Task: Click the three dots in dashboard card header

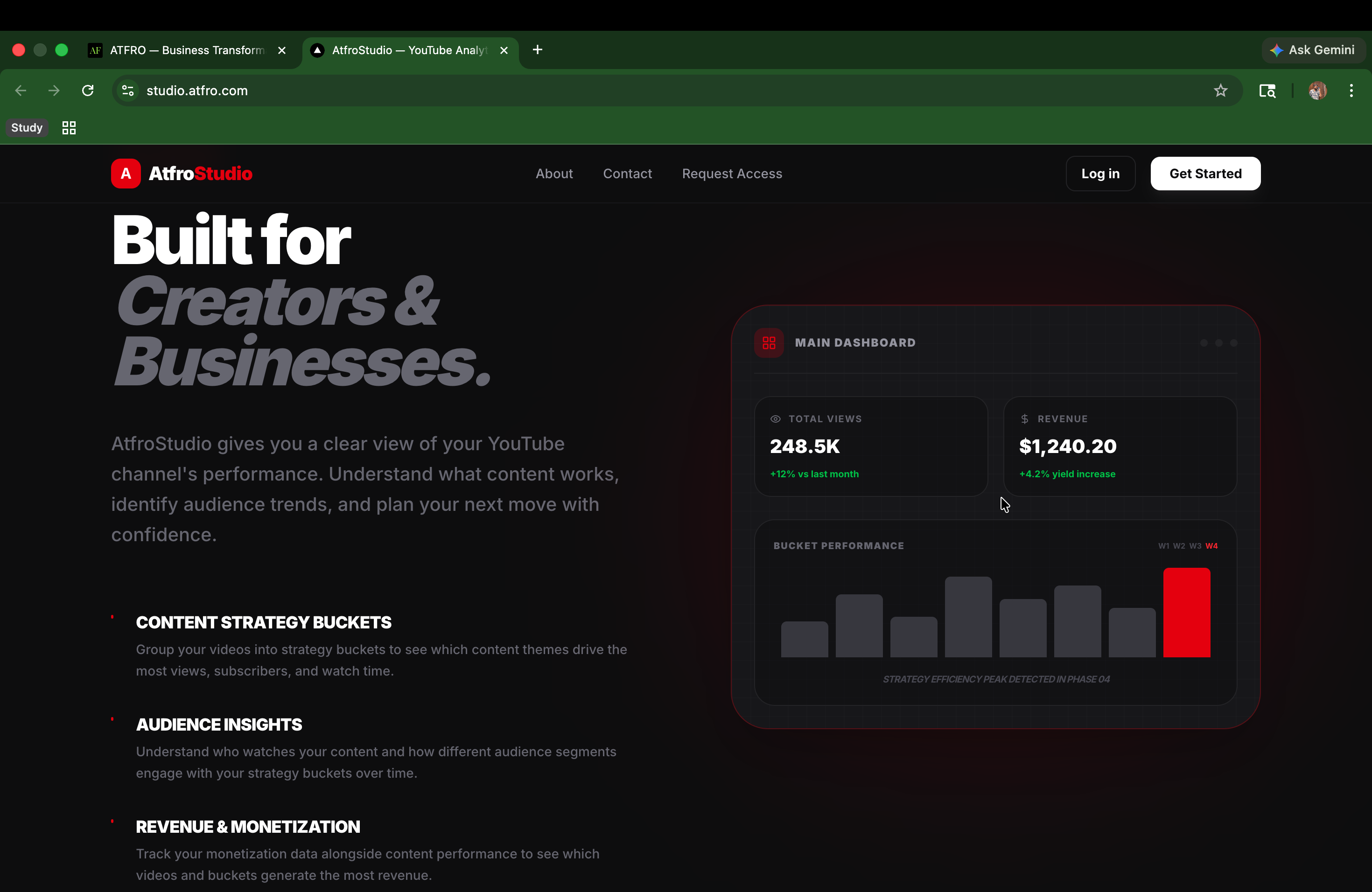Action: click(x=1218, y=343)
